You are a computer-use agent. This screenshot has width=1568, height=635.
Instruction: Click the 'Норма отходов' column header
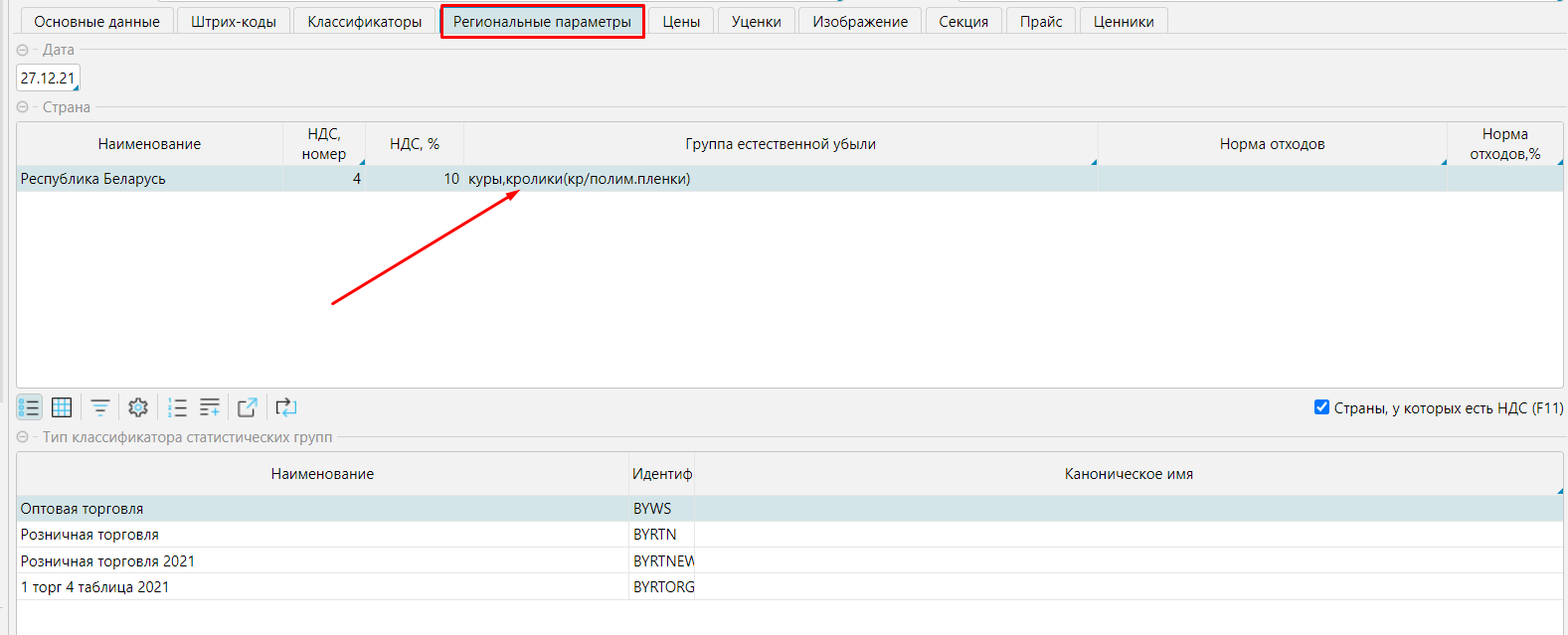point(1272,144)
